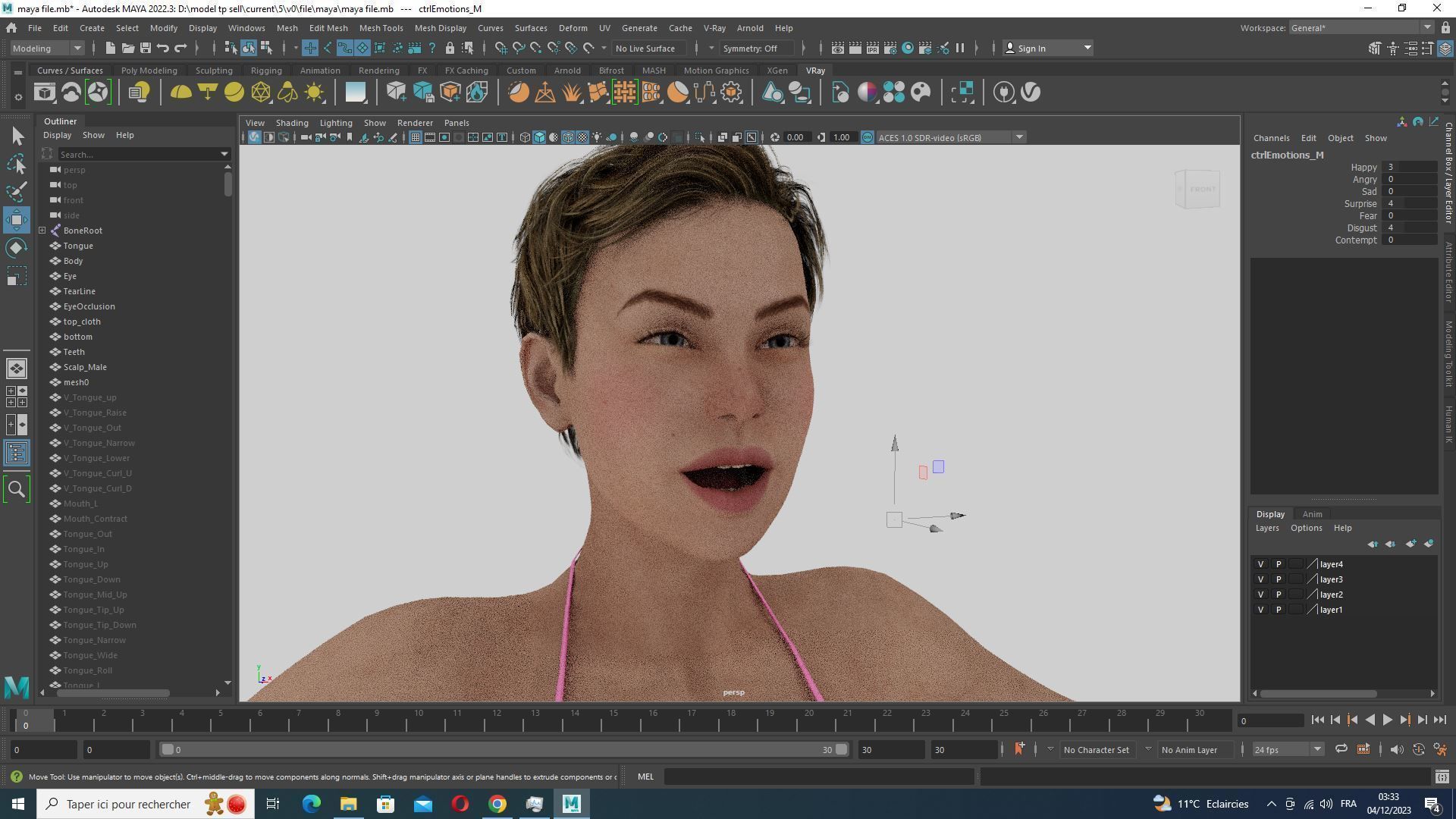1456x819 pixels.
Task: Toggle playback P box of layer2
Action: point(1278,595)
